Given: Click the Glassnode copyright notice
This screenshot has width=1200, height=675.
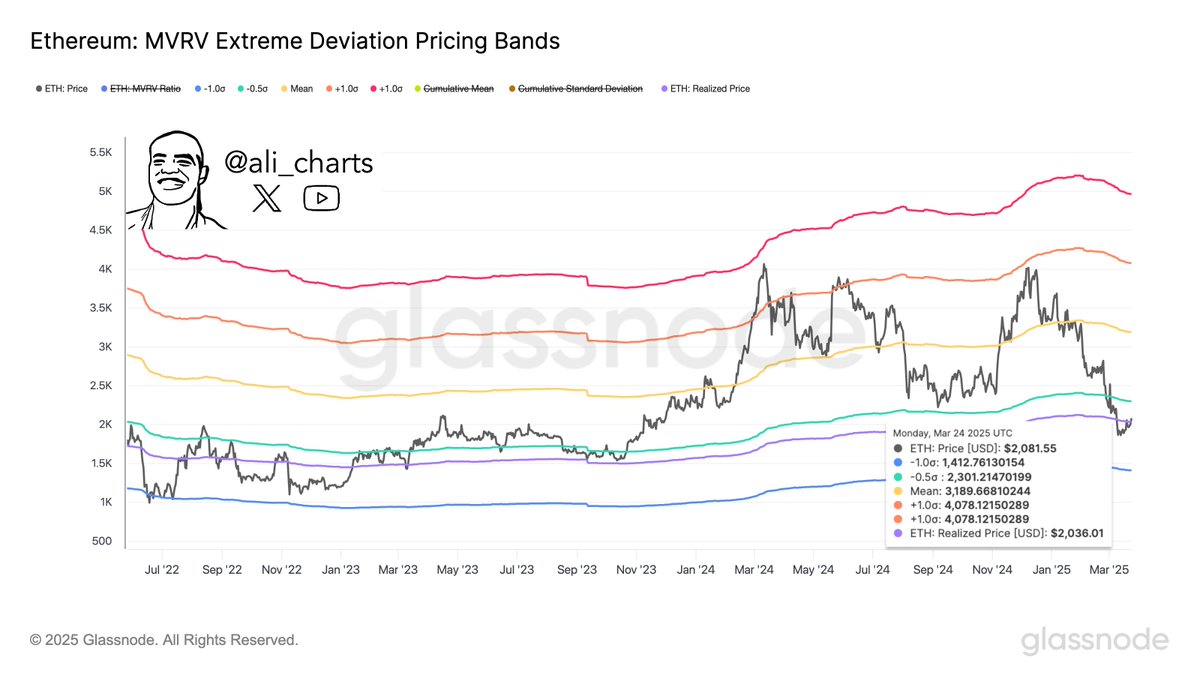Looking at the screenshot, I should click(164, 639).
